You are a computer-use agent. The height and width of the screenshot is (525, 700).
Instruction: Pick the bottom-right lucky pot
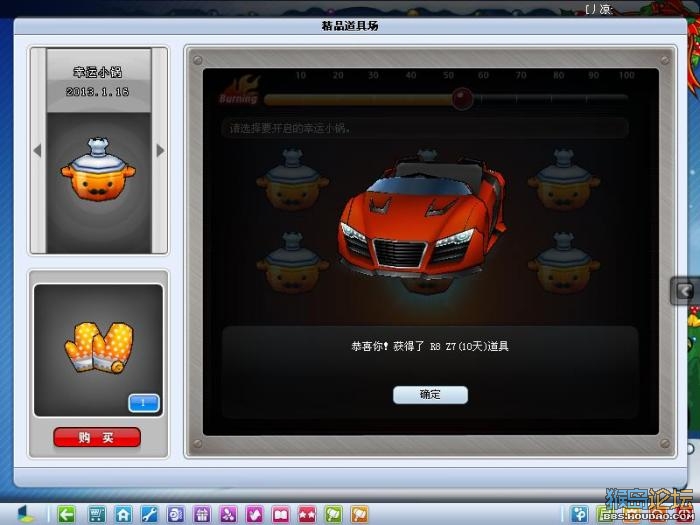coord(564,263)
